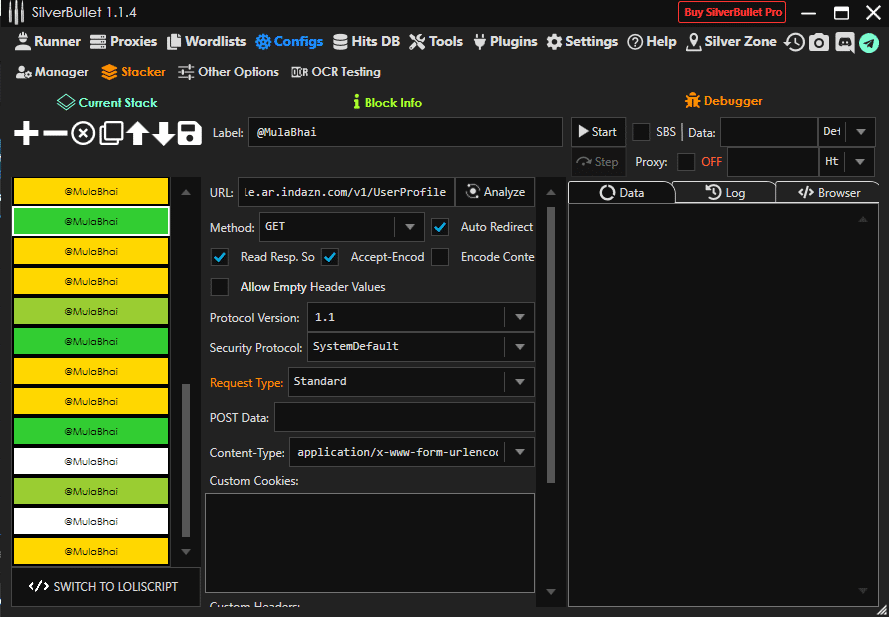Screen dimensions: 889x617
Task: Click the circled X disable block icon
Action: coord(83,134)
